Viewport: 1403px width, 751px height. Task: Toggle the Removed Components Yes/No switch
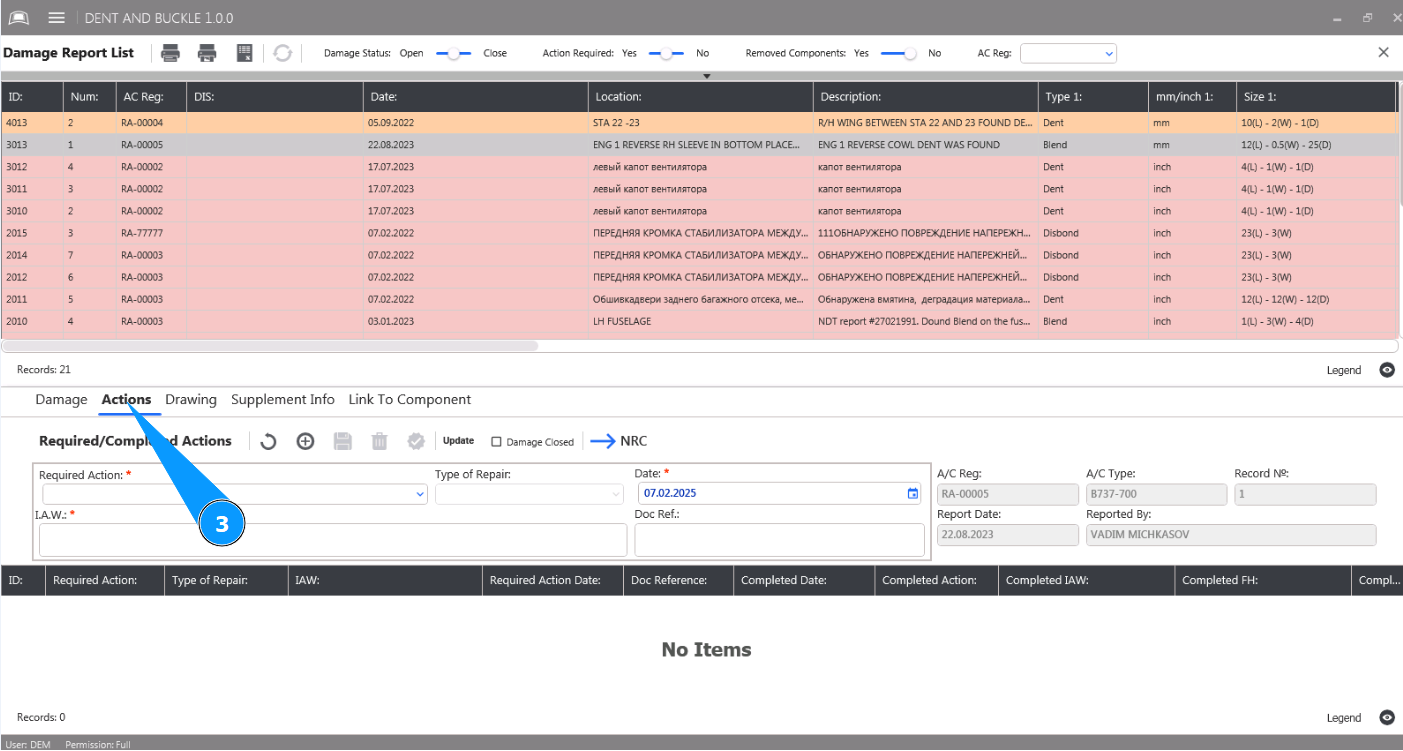[x=899, y=54]
